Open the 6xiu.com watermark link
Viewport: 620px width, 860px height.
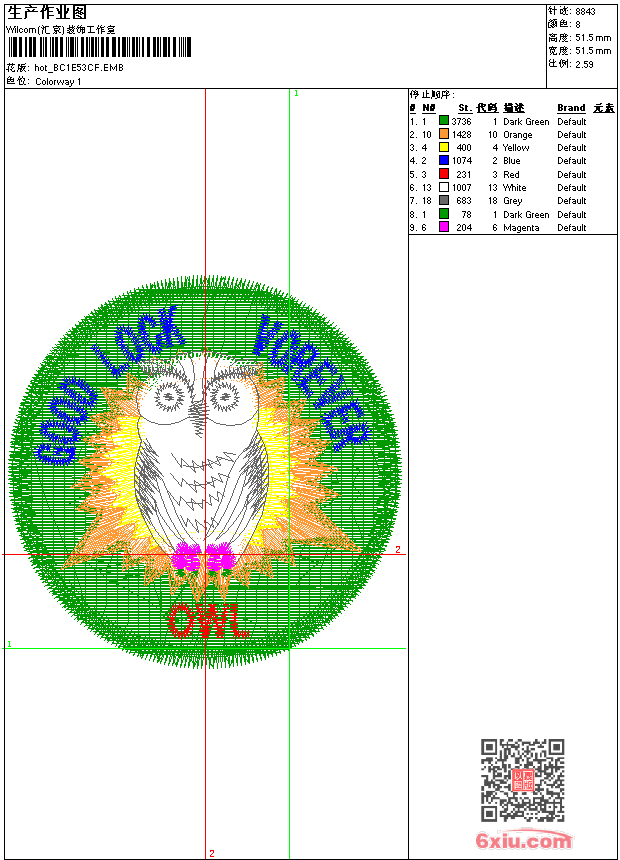pyautogui.click(x=524, y=841)
